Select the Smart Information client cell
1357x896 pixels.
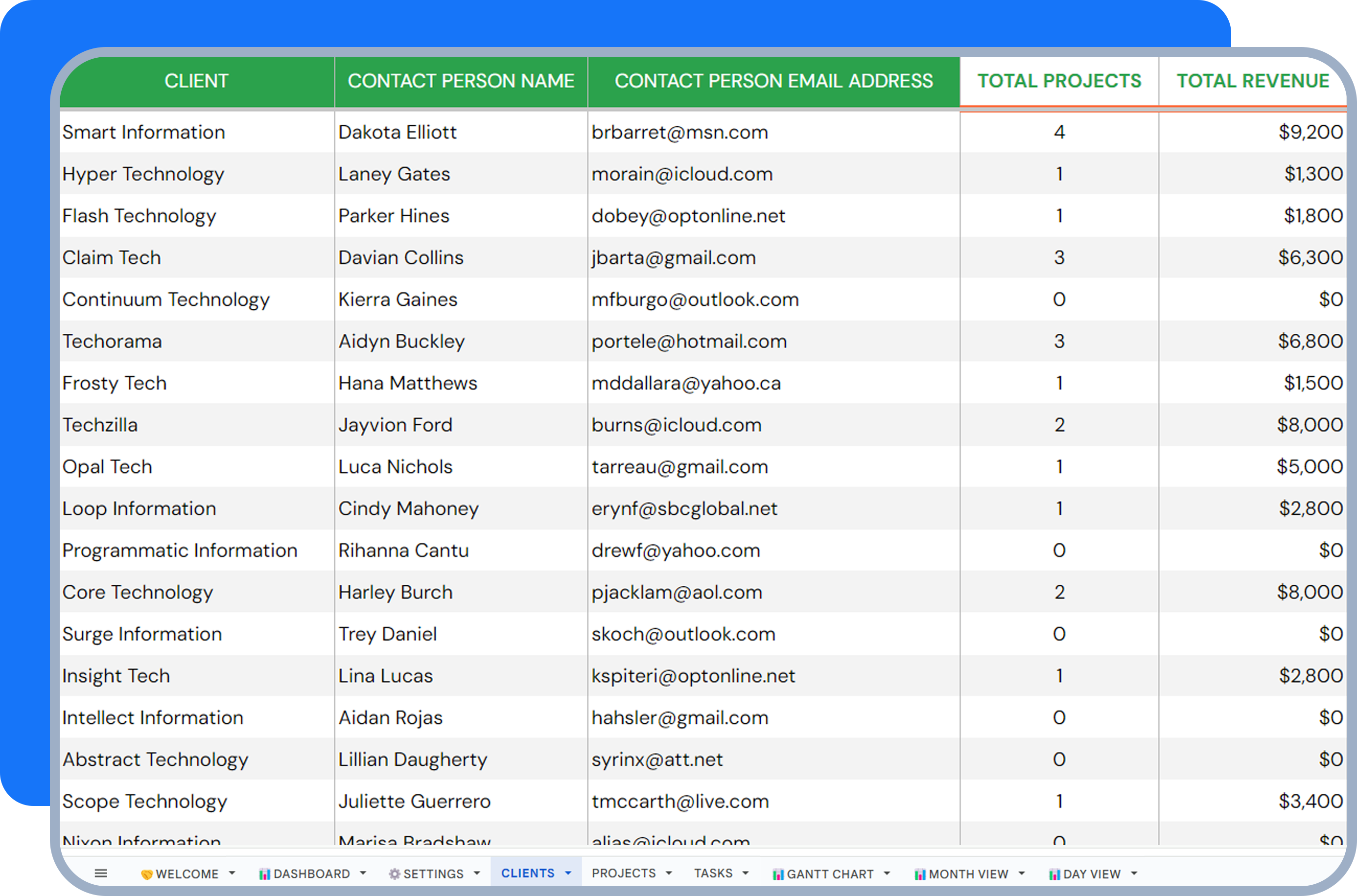pyautogui.click(x=197, y=132)
